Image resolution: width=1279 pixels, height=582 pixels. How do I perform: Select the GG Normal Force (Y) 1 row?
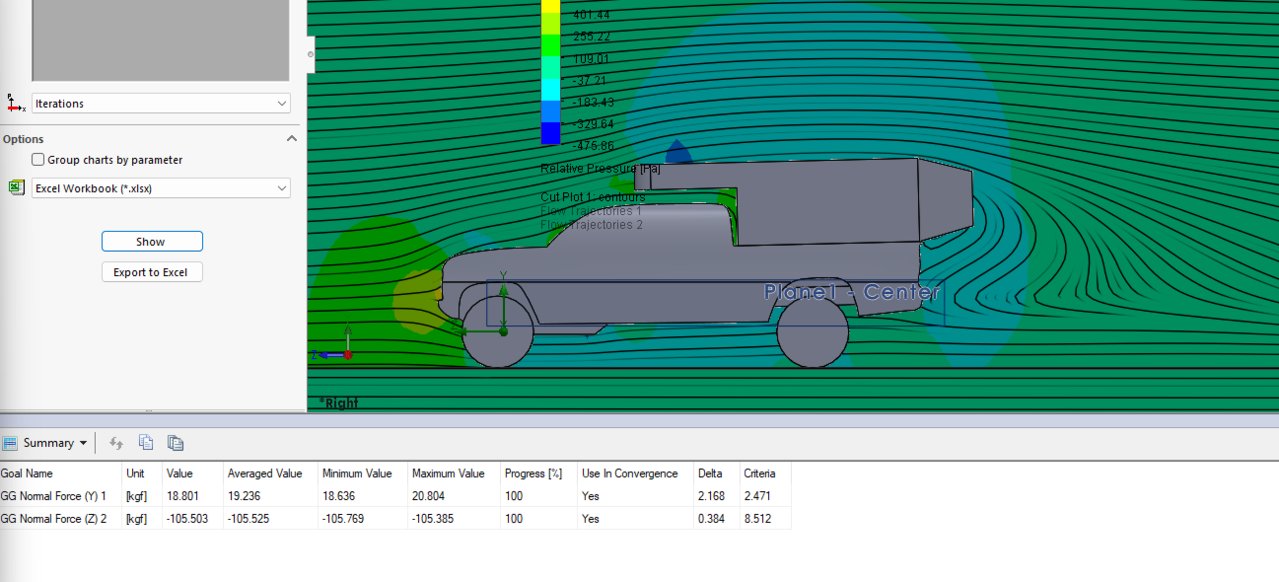[395, 494]
